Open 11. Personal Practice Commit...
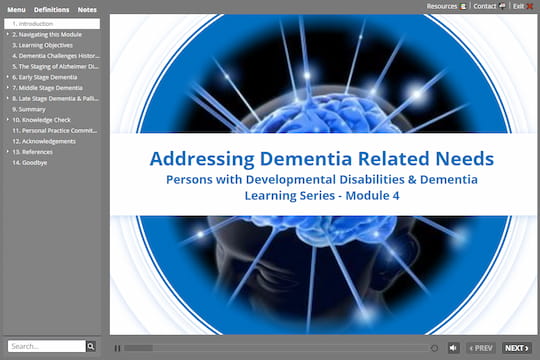Viewport: 540px width, 360px height. click(55, 131)
